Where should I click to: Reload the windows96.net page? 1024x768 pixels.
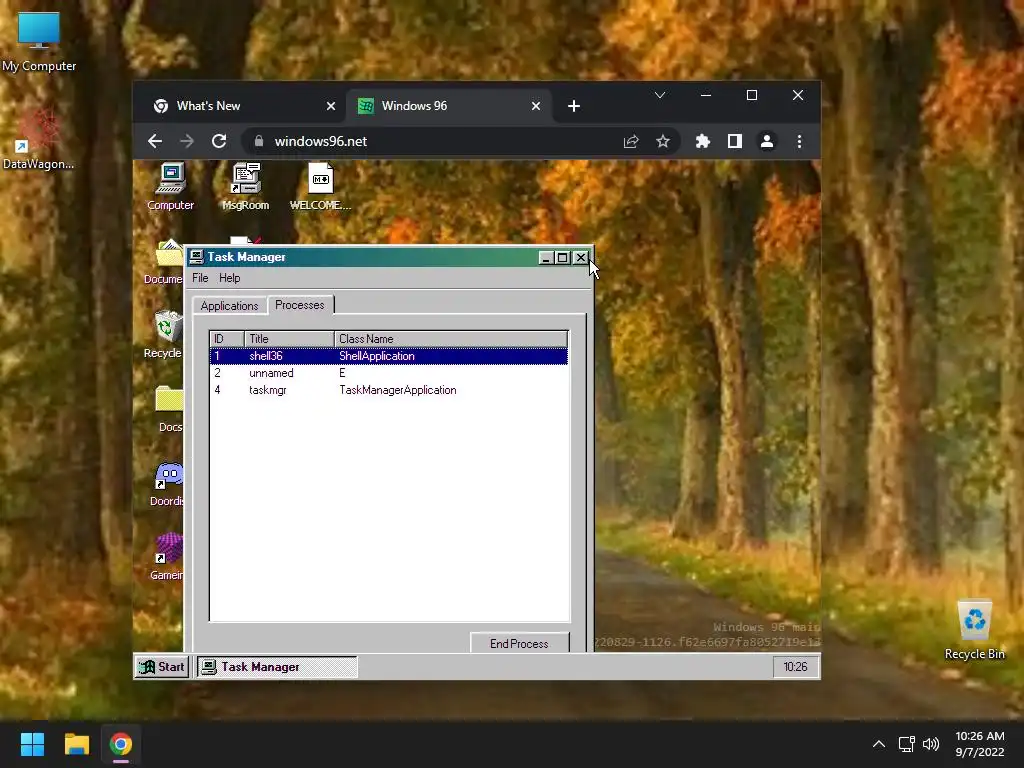pos(219,141)
